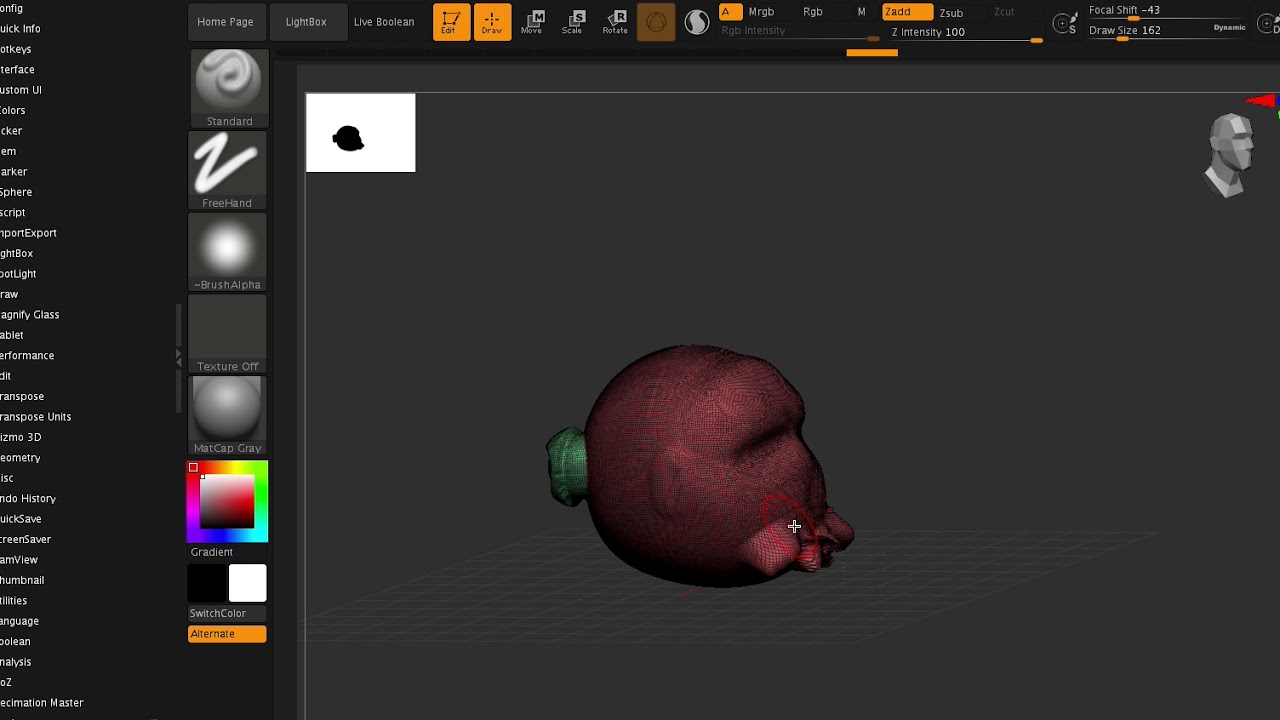This screenshot has height=720, width=1280.
Task: Click the silhouette thumbnail preview
Action: click(x=360, y=133)
